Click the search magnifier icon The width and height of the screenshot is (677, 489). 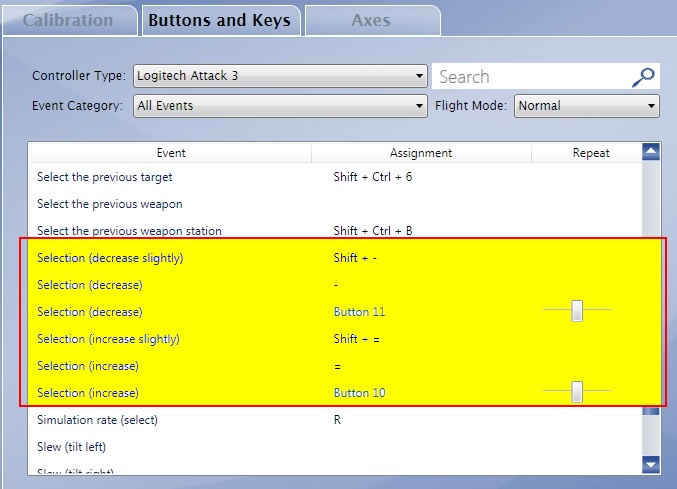coord(645,77)
